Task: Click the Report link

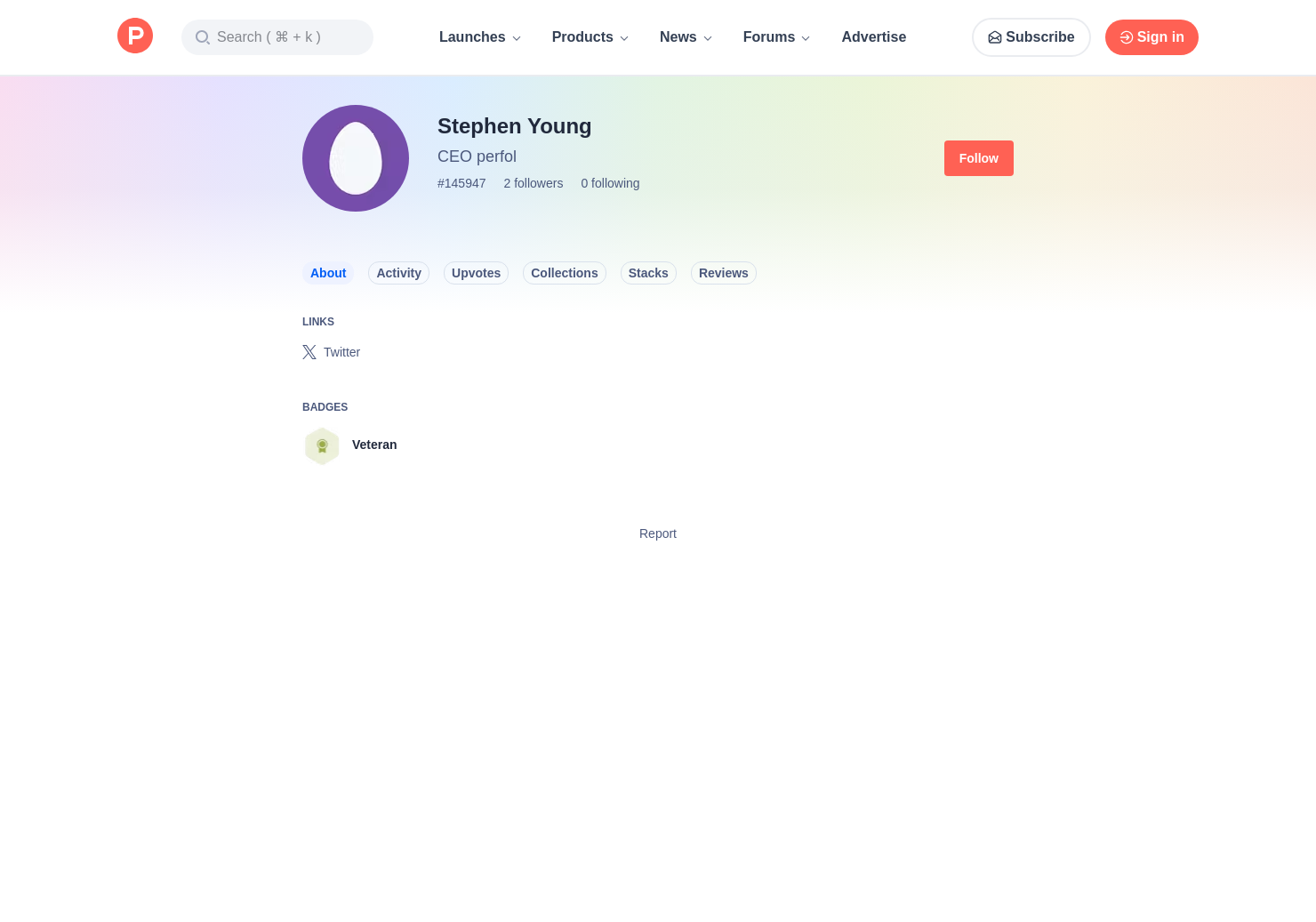Action: click(658, 533)
